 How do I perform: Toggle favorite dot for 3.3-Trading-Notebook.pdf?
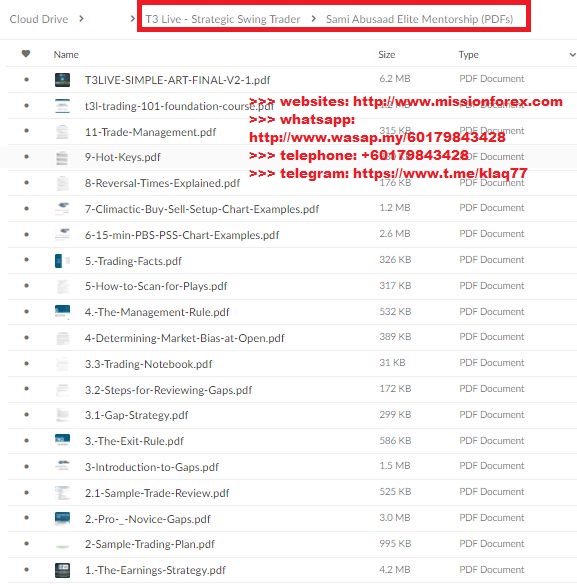26,363
